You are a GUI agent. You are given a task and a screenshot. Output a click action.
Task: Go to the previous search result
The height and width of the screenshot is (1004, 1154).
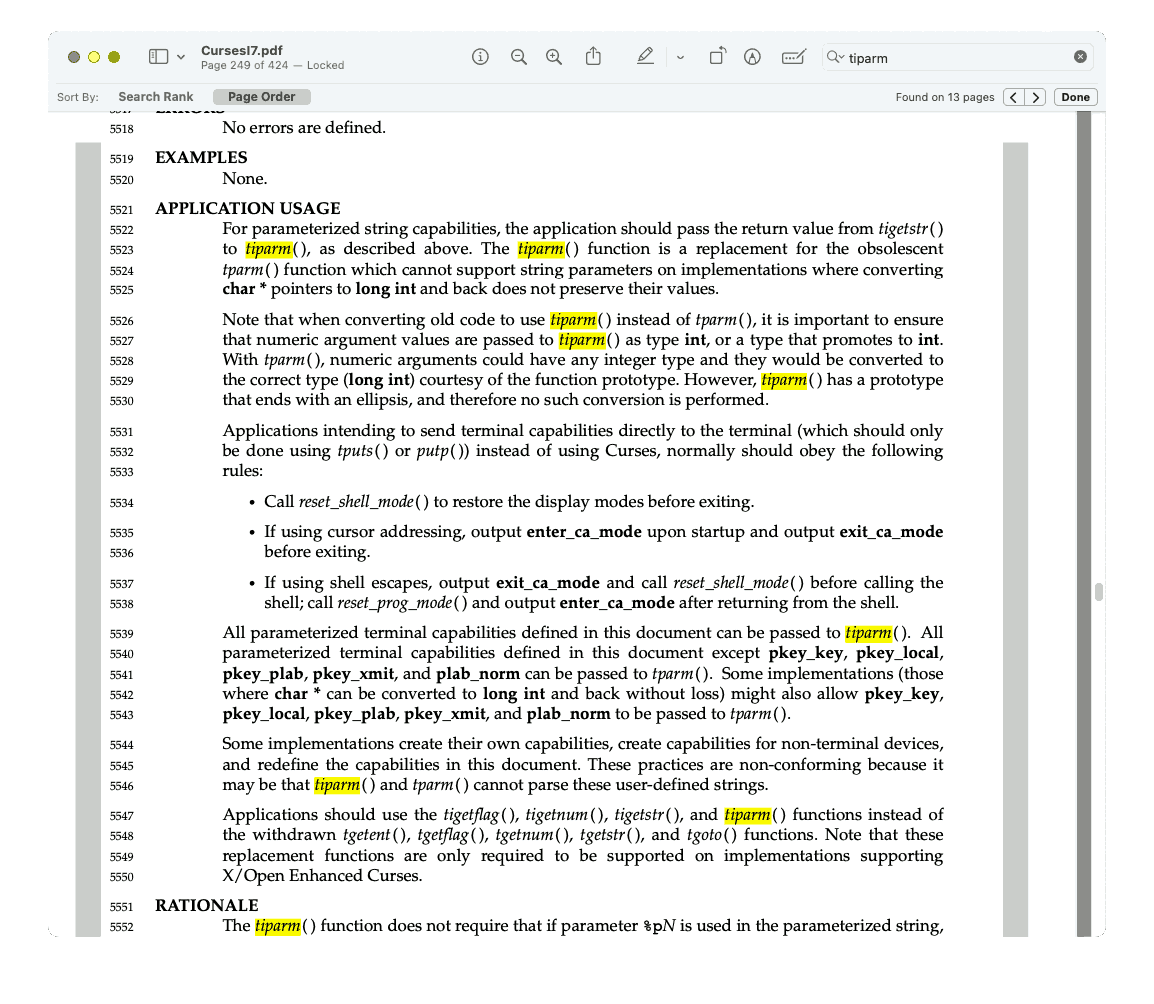point(1014,97)
